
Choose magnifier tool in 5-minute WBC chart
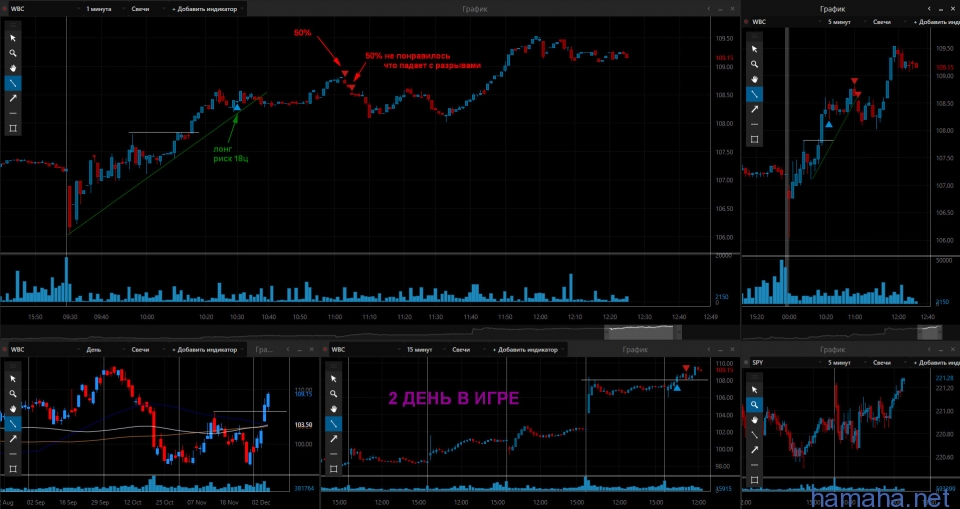[x=754, y=64]
